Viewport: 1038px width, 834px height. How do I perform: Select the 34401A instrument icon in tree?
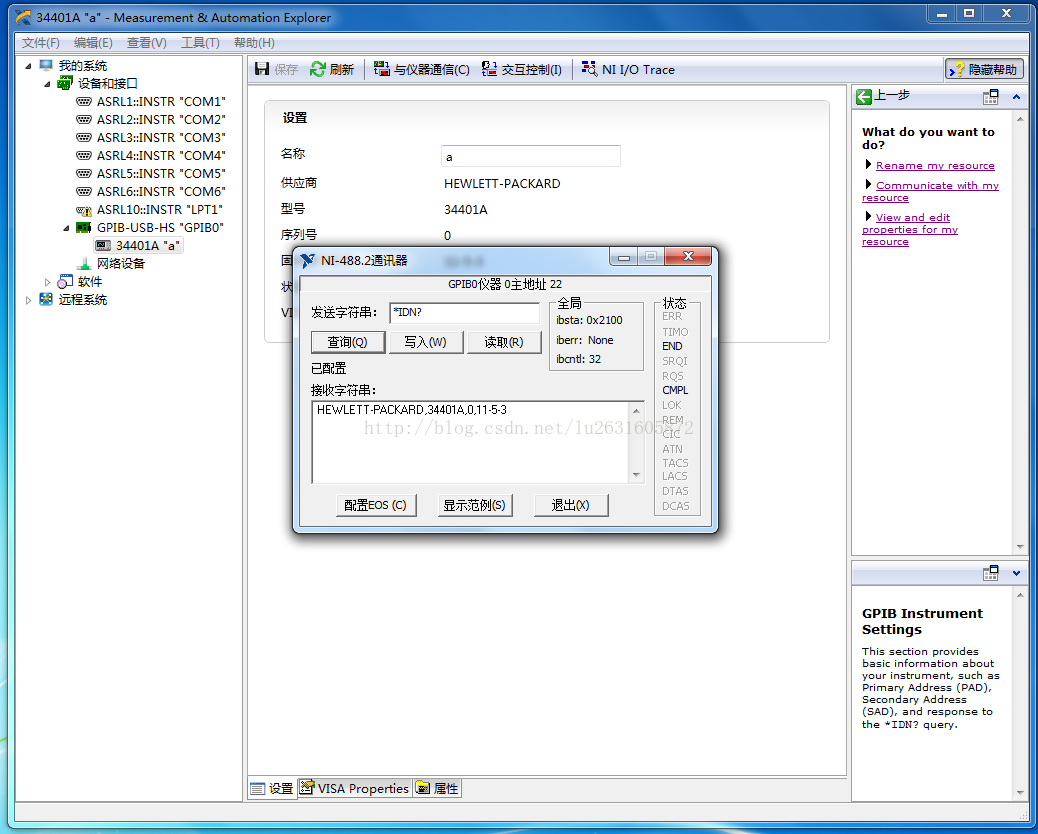pos(103,245)
